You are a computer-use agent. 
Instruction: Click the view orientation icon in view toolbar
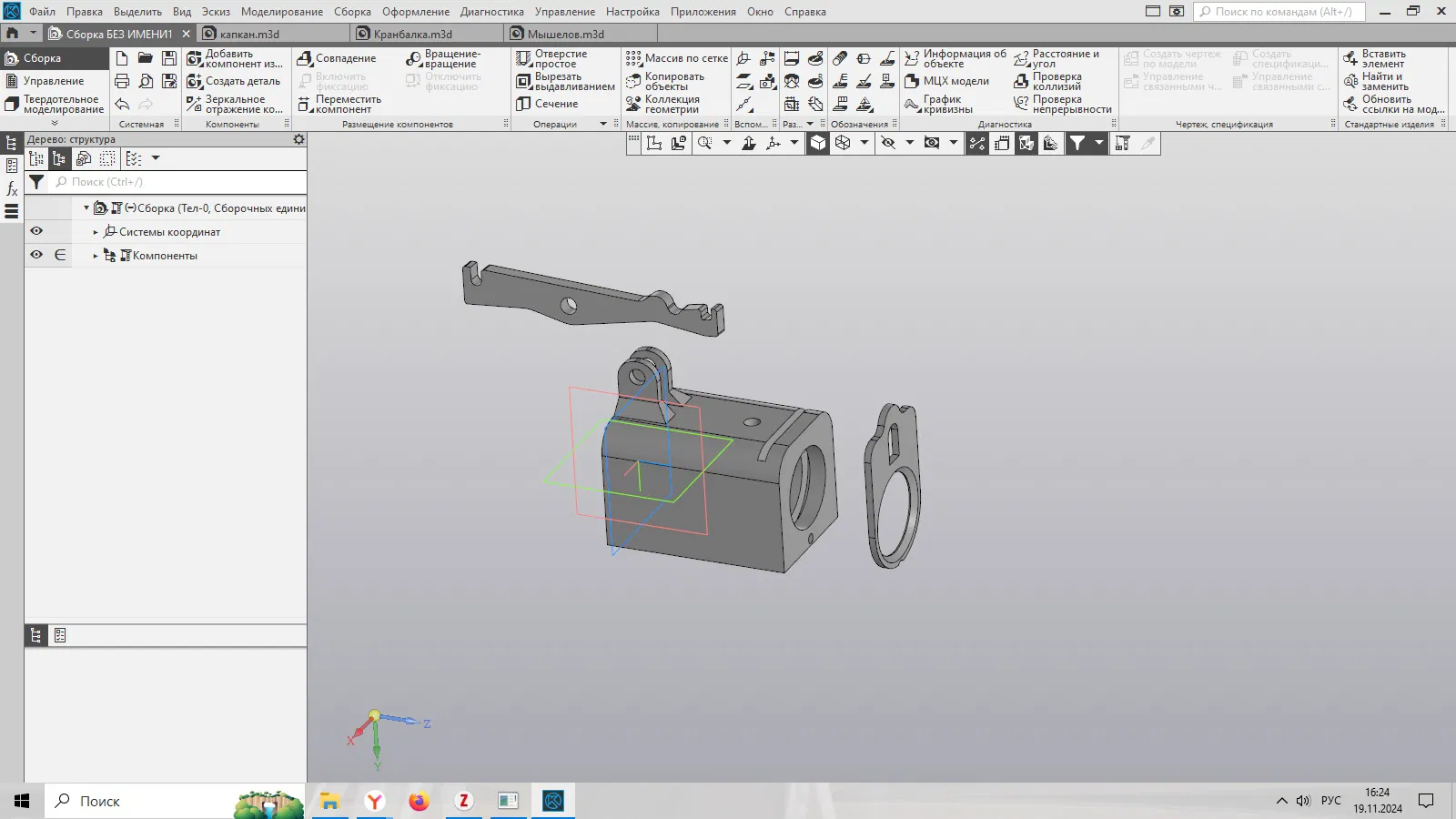click(773, 143)
